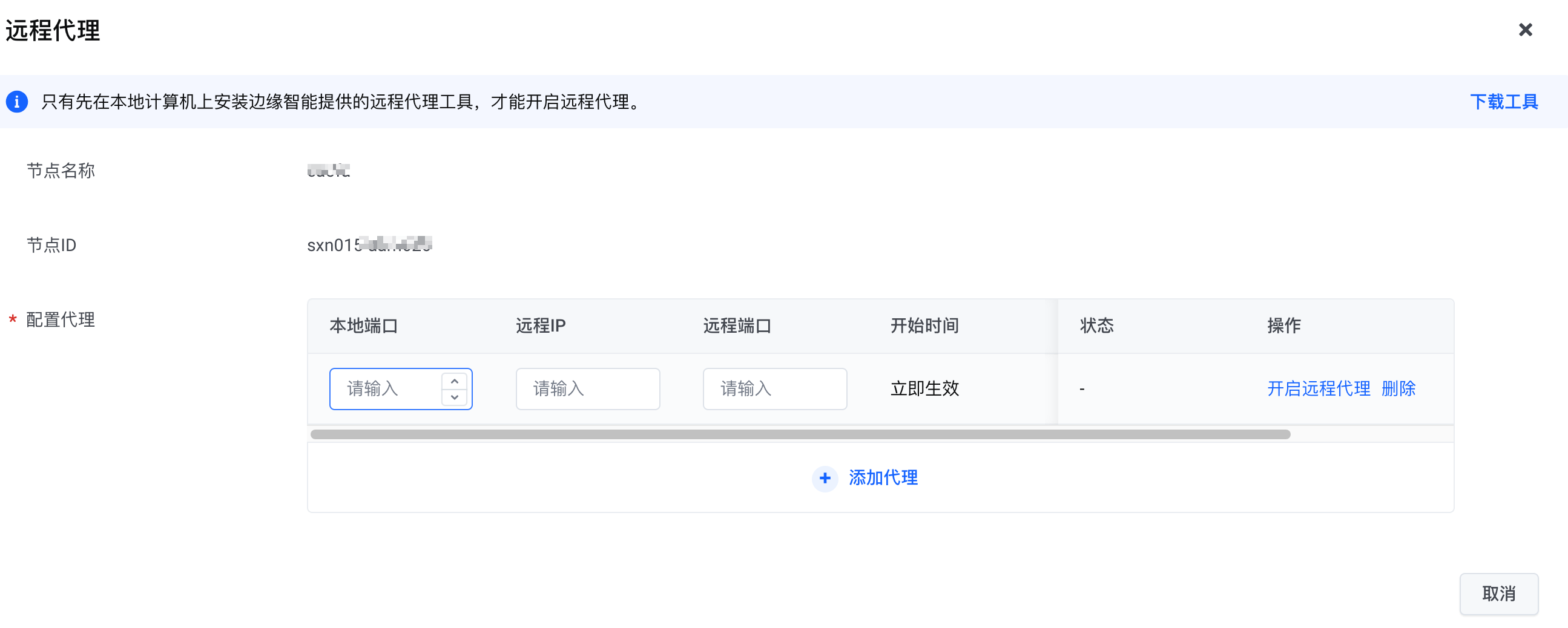Click the 远程端口 column header
The height and width of the screenshot is (628, 1568).
click(737, 326)
